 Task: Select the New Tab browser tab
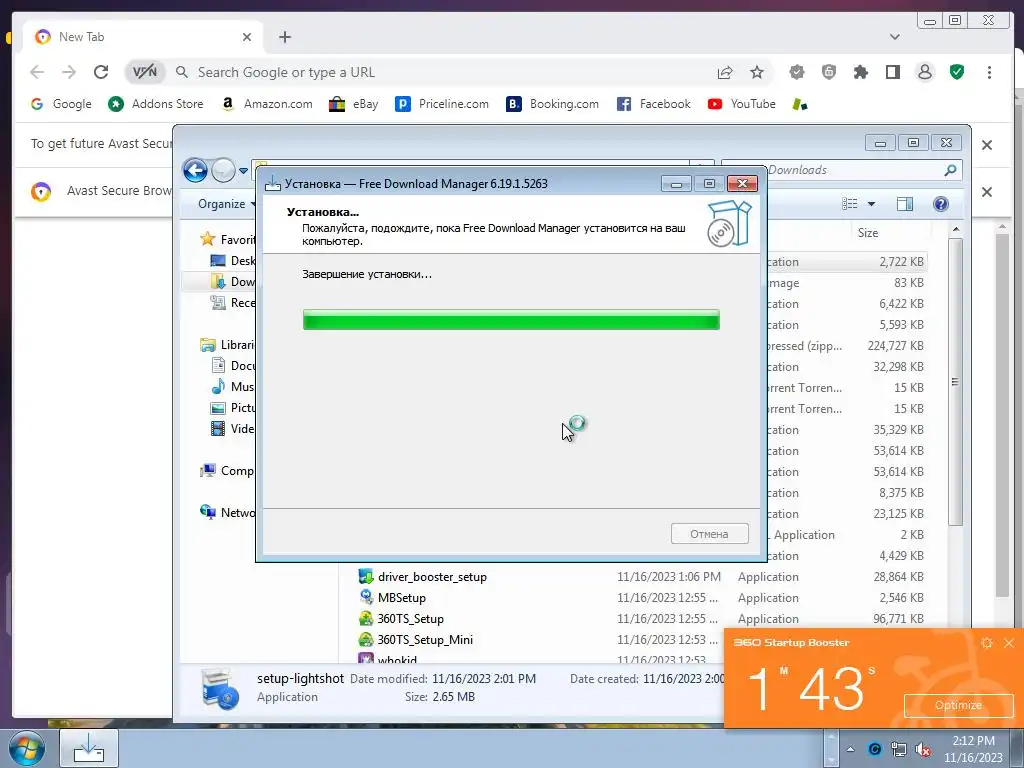(142, 37)
